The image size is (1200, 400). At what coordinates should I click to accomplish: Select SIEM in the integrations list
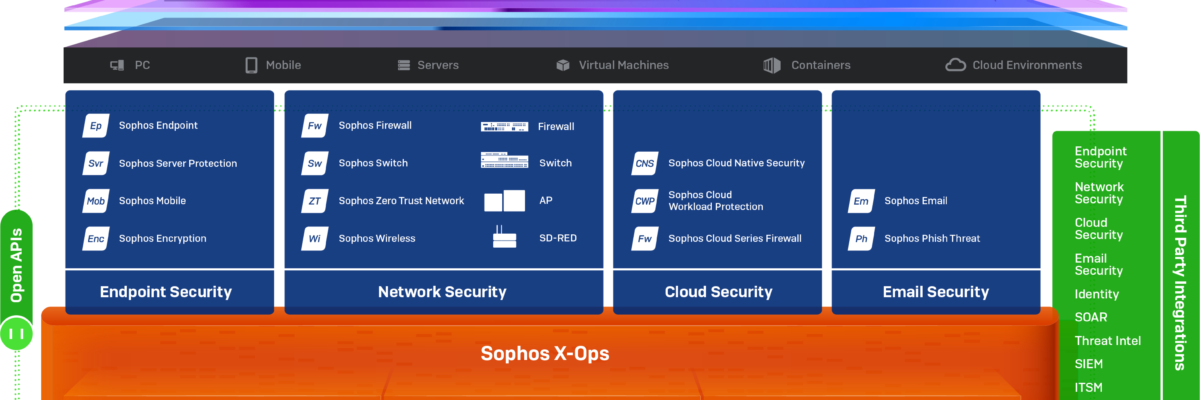pyautogui.click(x=1090, y=364)
